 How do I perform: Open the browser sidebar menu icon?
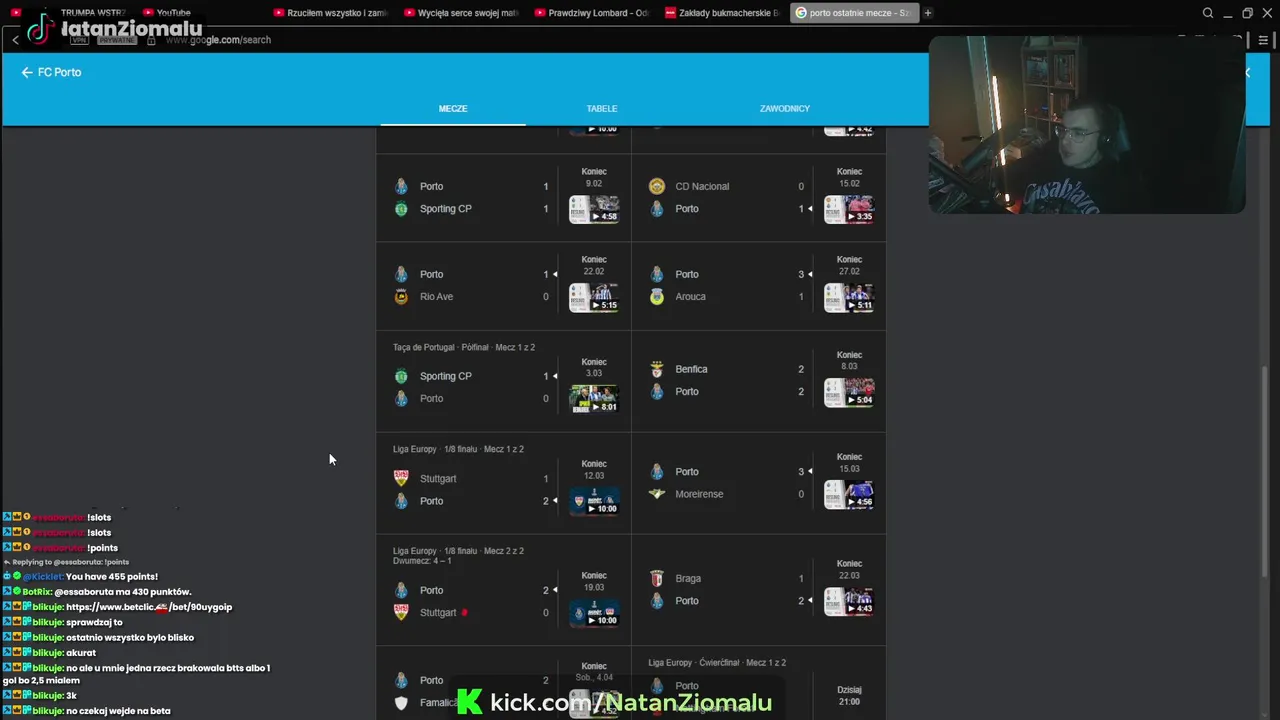click(1264, 40)
